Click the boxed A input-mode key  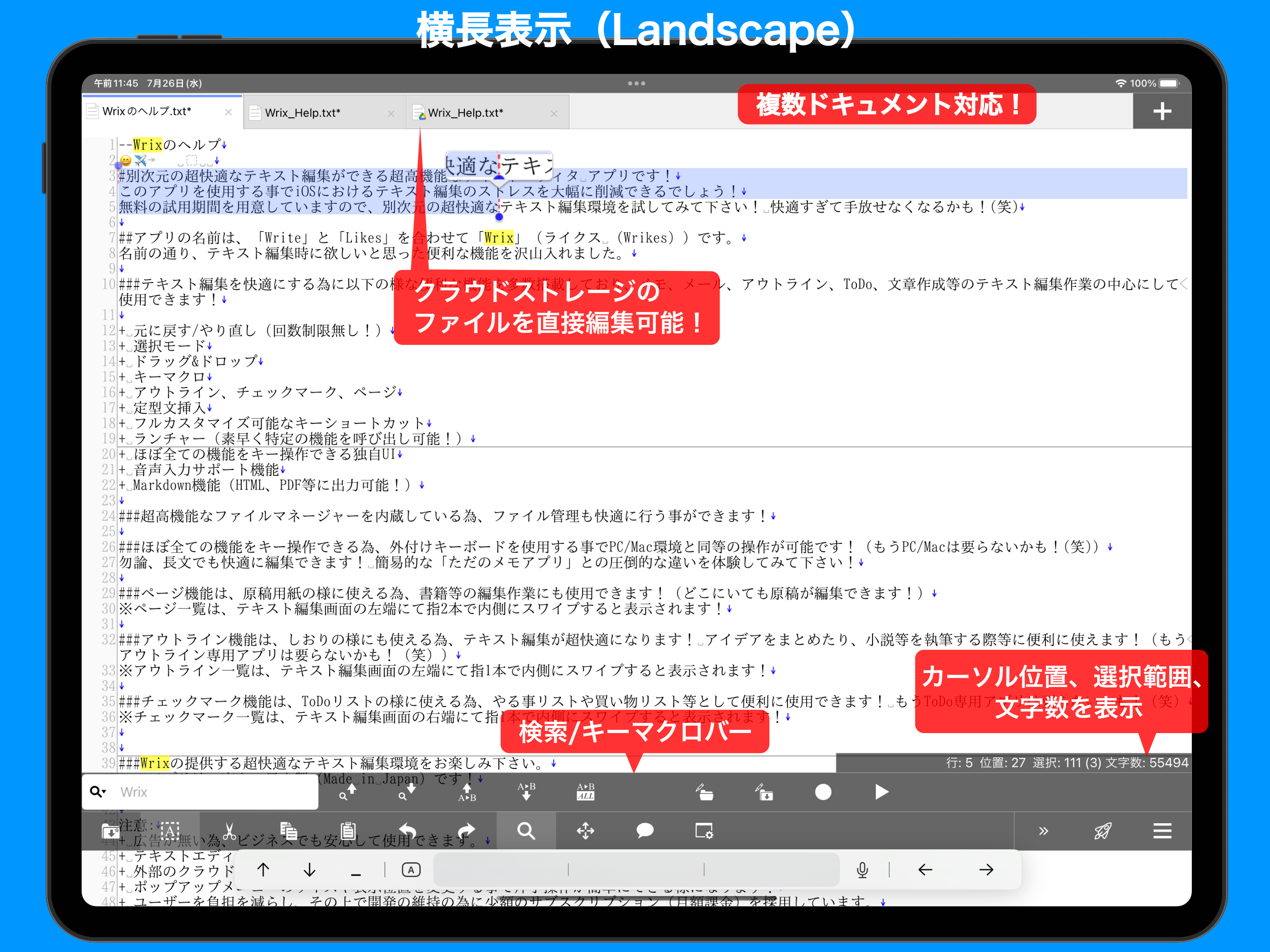411,870
